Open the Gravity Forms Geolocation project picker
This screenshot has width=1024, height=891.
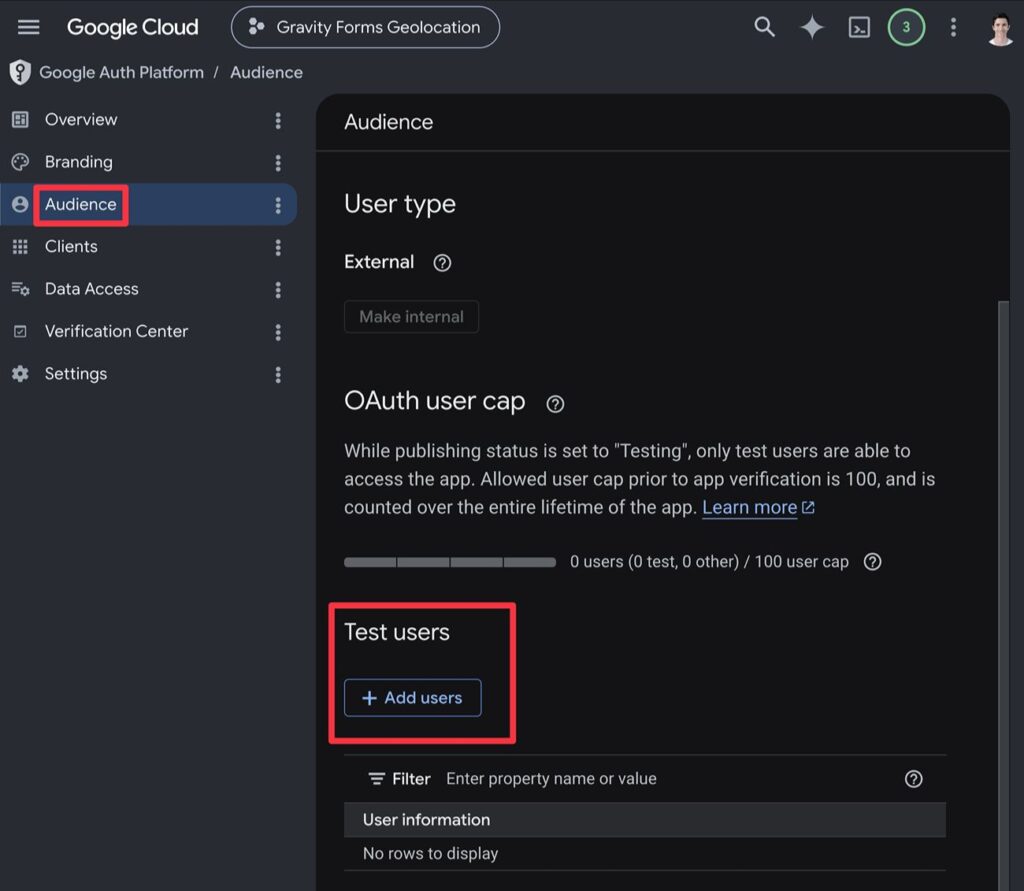click(x=365, y=27)
